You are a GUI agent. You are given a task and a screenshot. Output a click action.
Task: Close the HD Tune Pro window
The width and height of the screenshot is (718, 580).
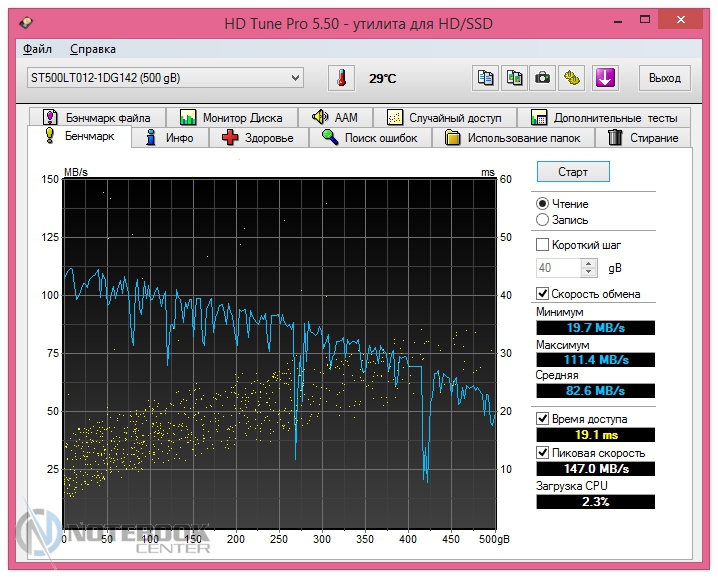680,20
